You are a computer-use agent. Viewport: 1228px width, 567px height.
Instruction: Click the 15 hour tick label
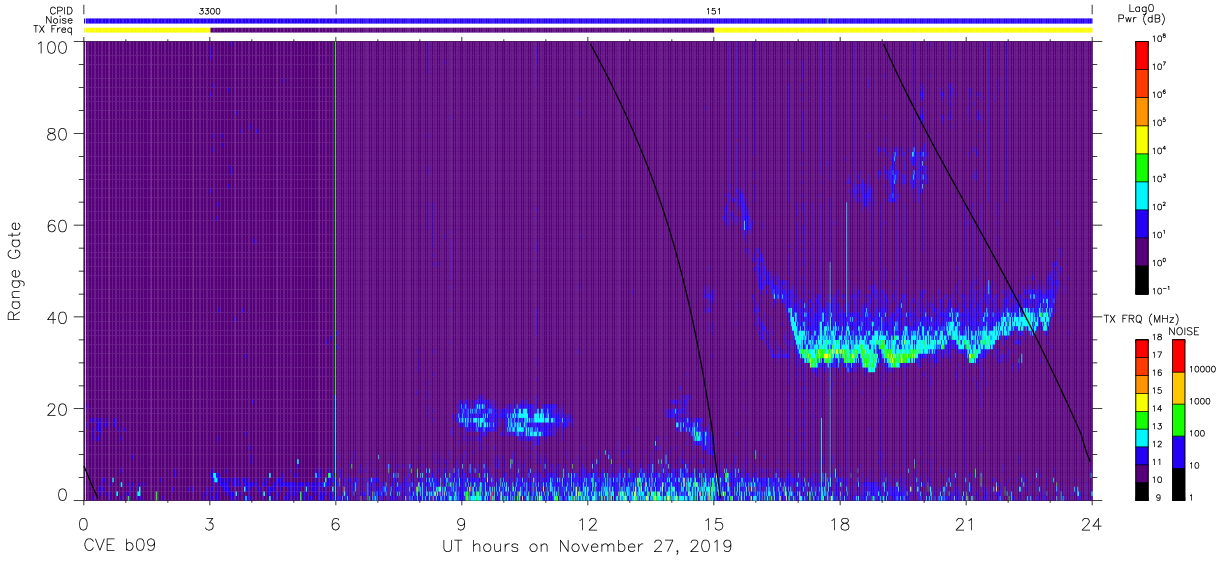pos(714,524)
